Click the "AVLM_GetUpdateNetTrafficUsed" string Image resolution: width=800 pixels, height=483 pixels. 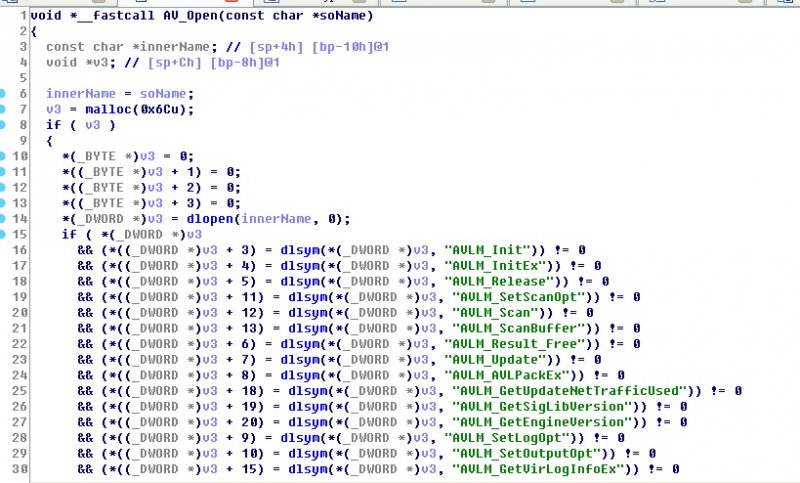(570, 391)
